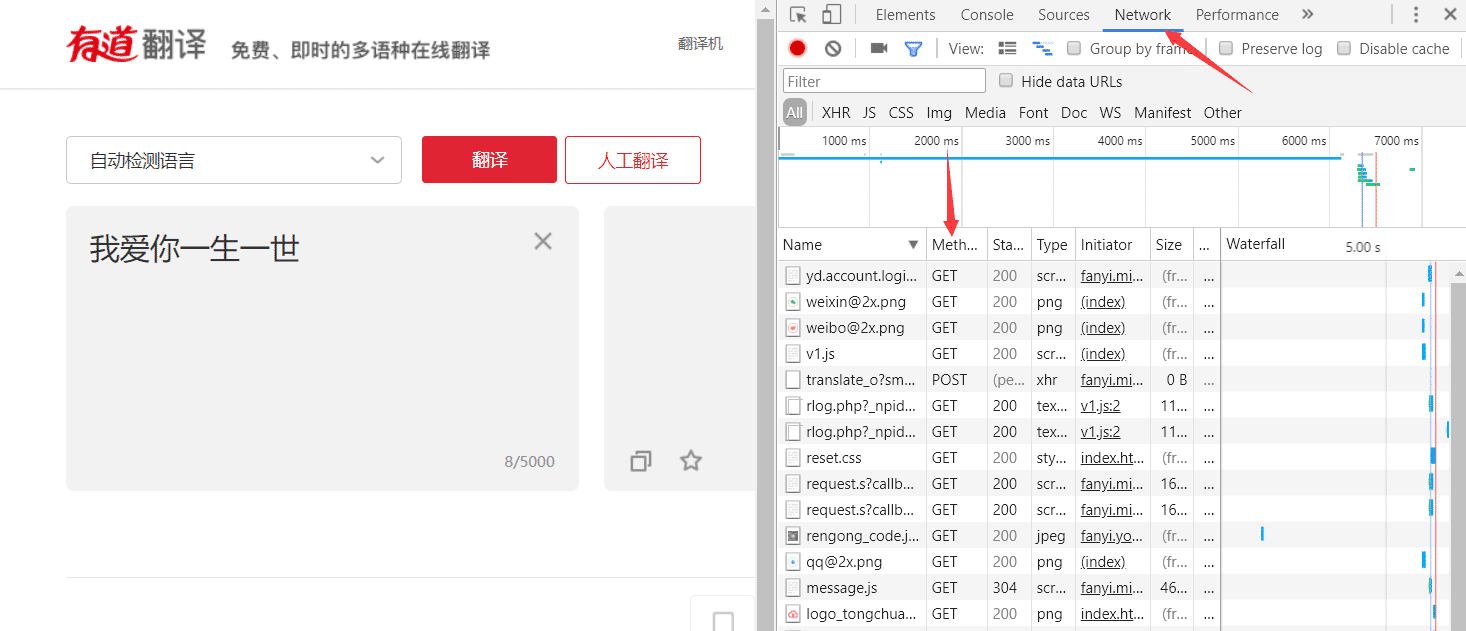Enable Disable cache option
Image resolution: width=1466 pixels, height=631 pixels.
click(x=1343, y=48)
